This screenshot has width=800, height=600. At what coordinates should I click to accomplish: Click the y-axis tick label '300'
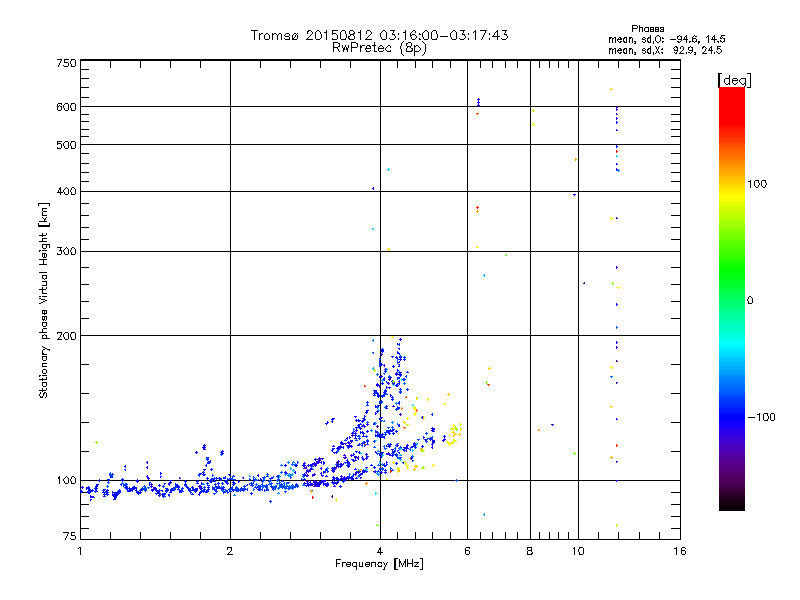(66, 252)
